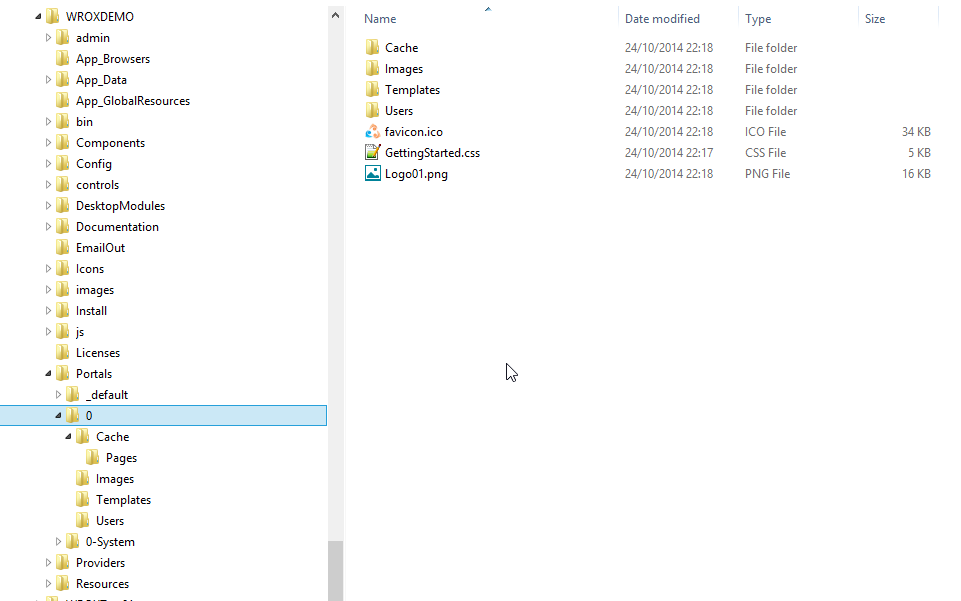This screenshot has width=961, height=601.
Task: Select the Images tree item under 0
Action: tap(115, 479)
